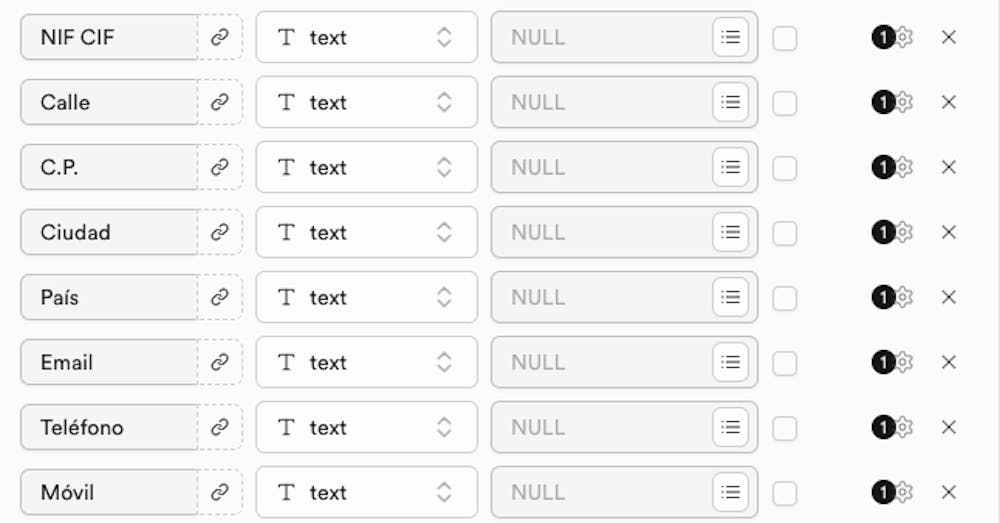Open the text type dropdown for Calle
This screenshot has width=1000, height=523.
367,102
